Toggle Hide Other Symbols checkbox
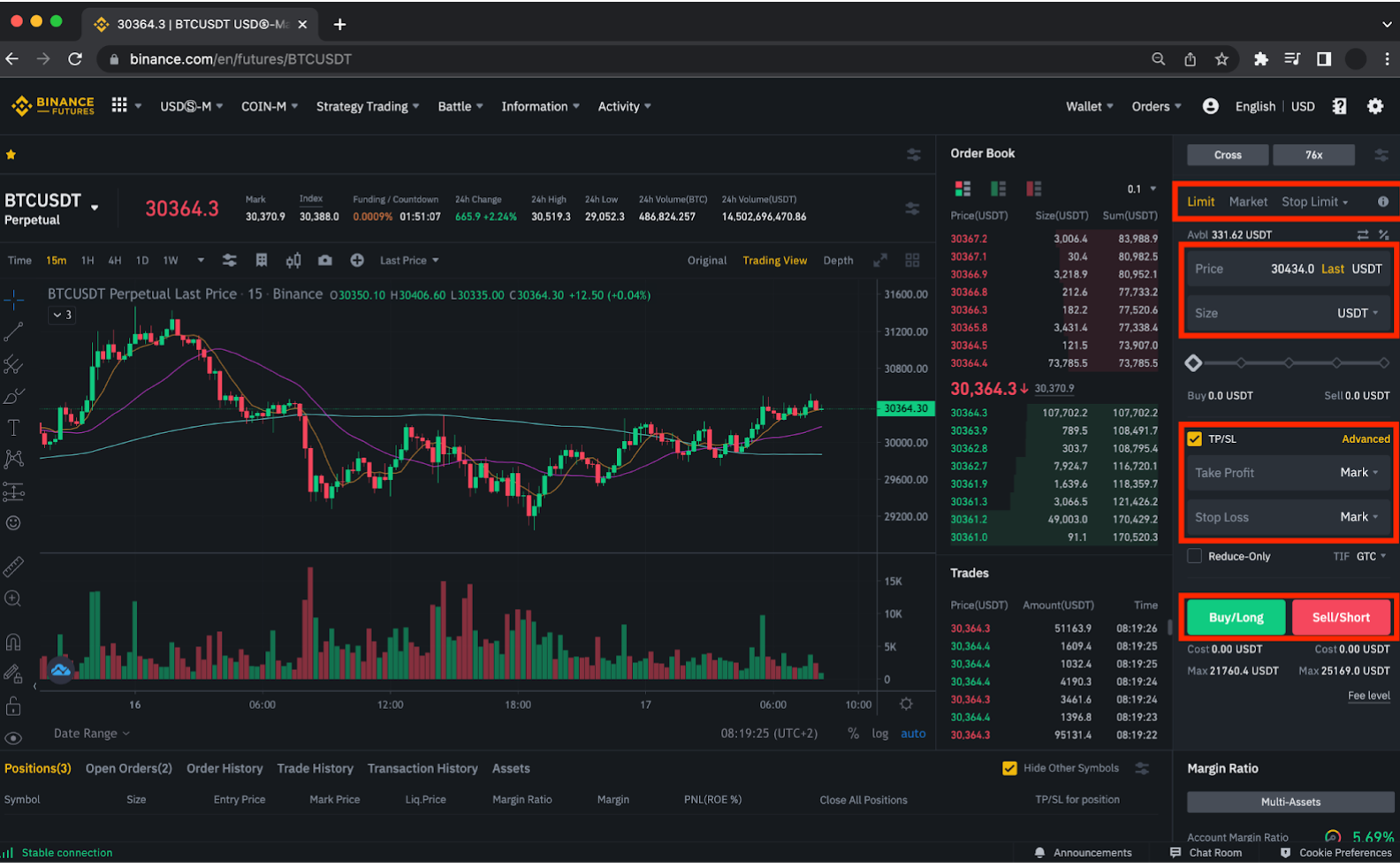The image size is (1400, 868). (x=1009, y=768)
